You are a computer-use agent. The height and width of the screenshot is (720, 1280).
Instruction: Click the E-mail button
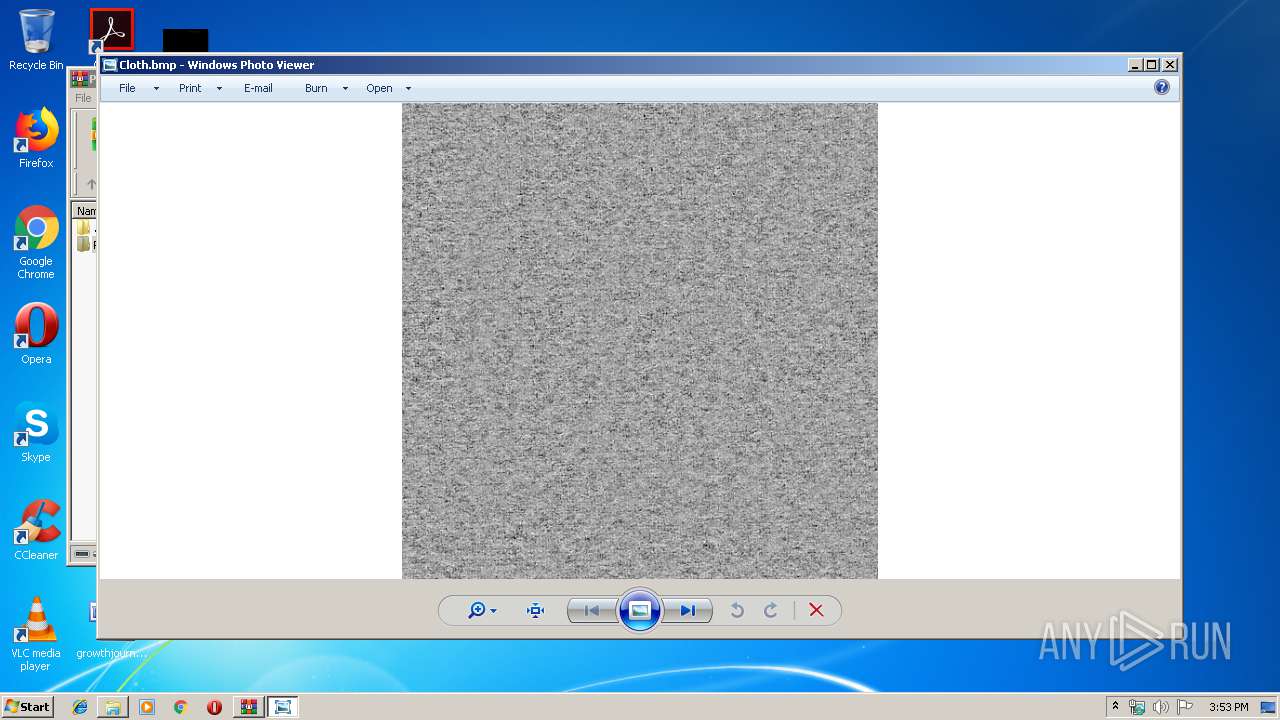click(258, 88)
